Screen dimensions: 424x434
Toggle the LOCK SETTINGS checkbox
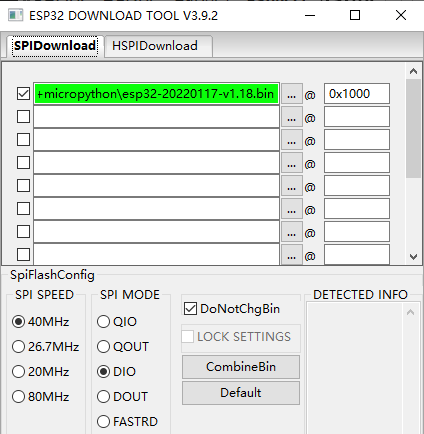tap(236, 337)
